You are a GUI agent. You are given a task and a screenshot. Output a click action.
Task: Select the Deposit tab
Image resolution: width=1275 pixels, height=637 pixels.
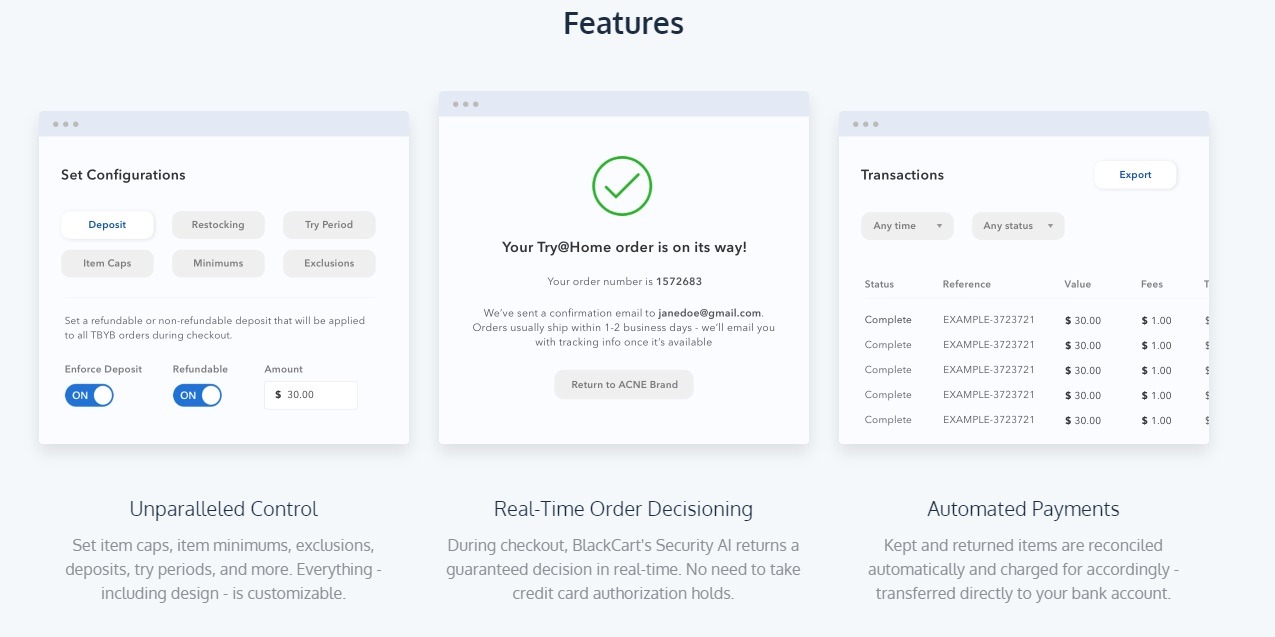(107, 225)
